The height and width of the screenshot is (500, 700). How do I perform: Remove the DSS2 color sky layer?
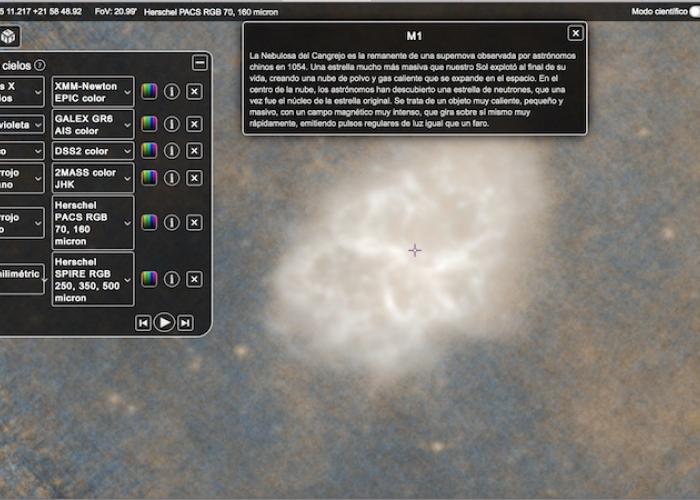(194, 151)
